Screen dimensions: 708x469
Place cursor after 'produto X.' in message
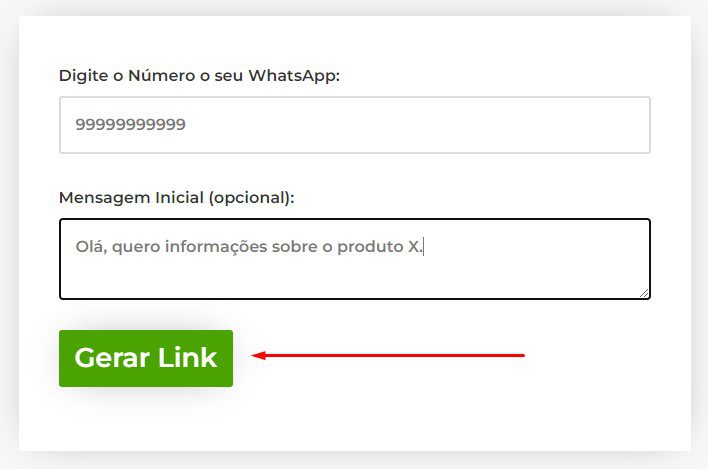tap(423, 247)
